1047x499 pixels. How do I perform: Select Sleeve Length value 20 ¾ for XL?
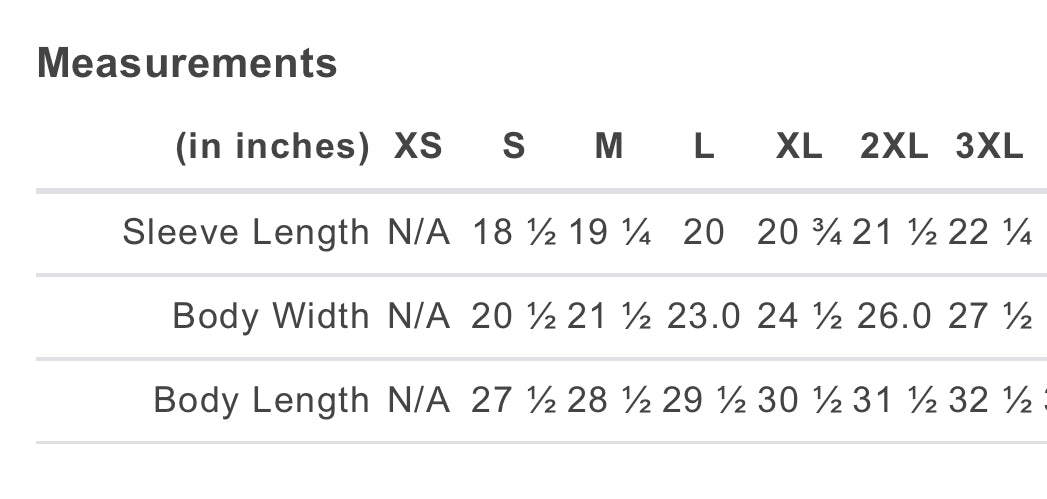click(799, 233)
